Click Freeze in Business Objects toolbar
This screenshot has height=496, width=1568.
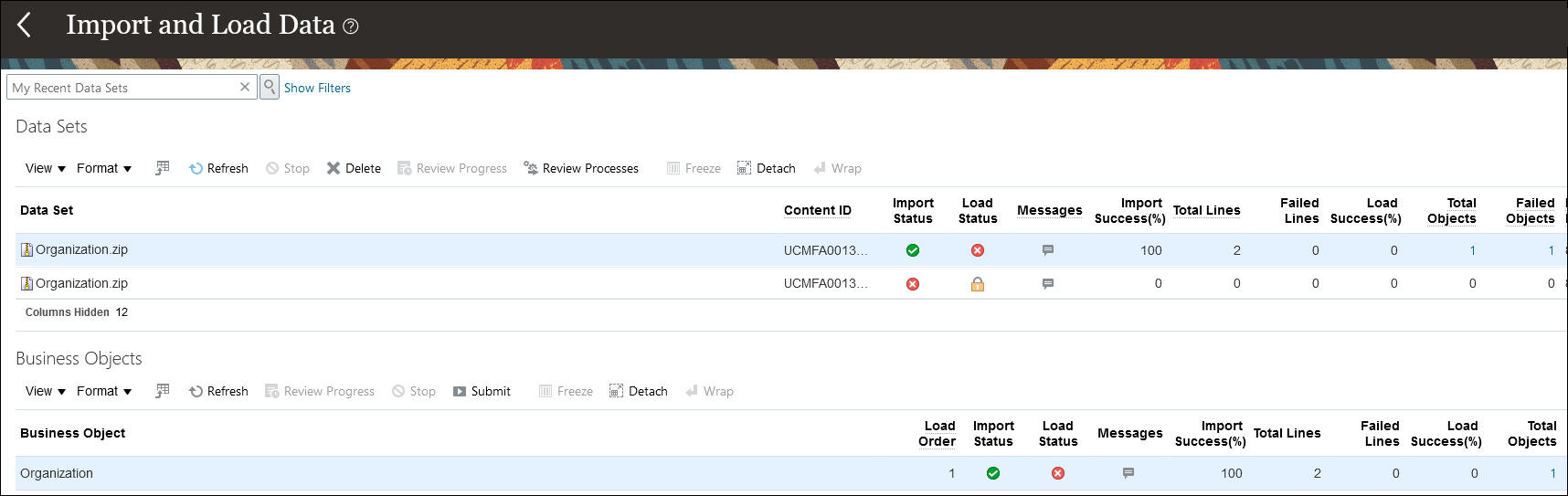pos(566,391)
